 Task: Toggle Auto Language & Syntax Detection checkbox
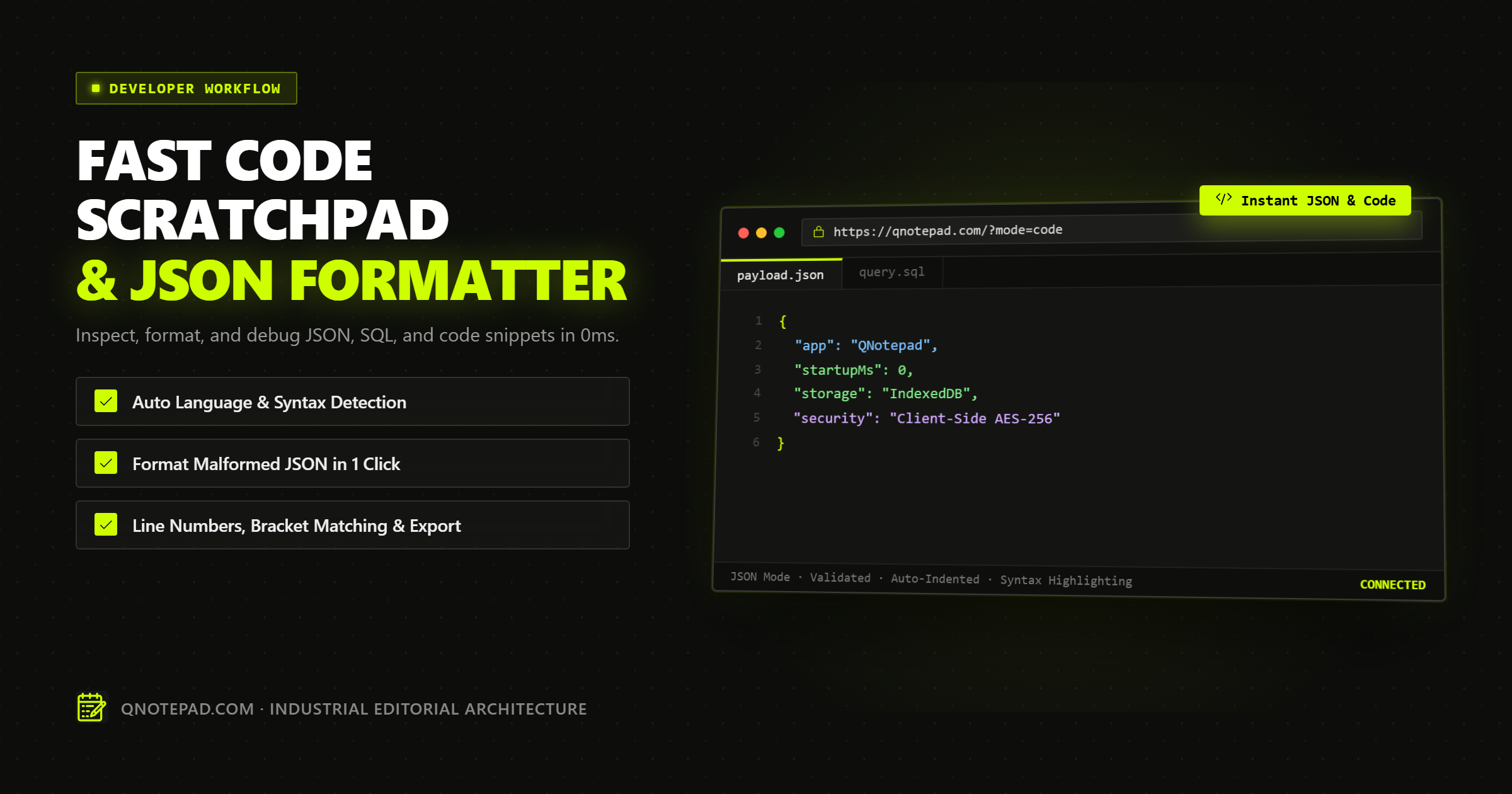coord(106,401)
